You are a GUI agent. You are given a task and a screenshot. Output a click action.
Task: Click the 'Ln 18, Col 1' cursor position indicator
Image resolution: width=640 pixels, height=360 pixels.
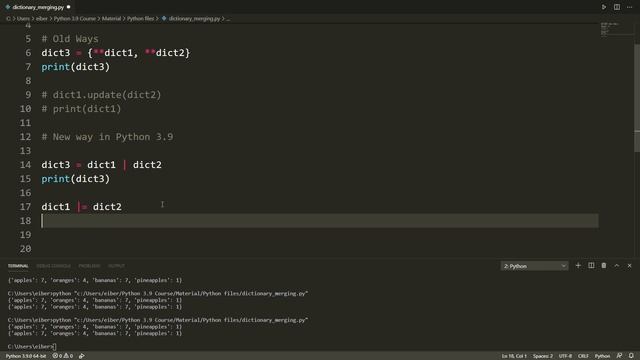tap(514, 356)
